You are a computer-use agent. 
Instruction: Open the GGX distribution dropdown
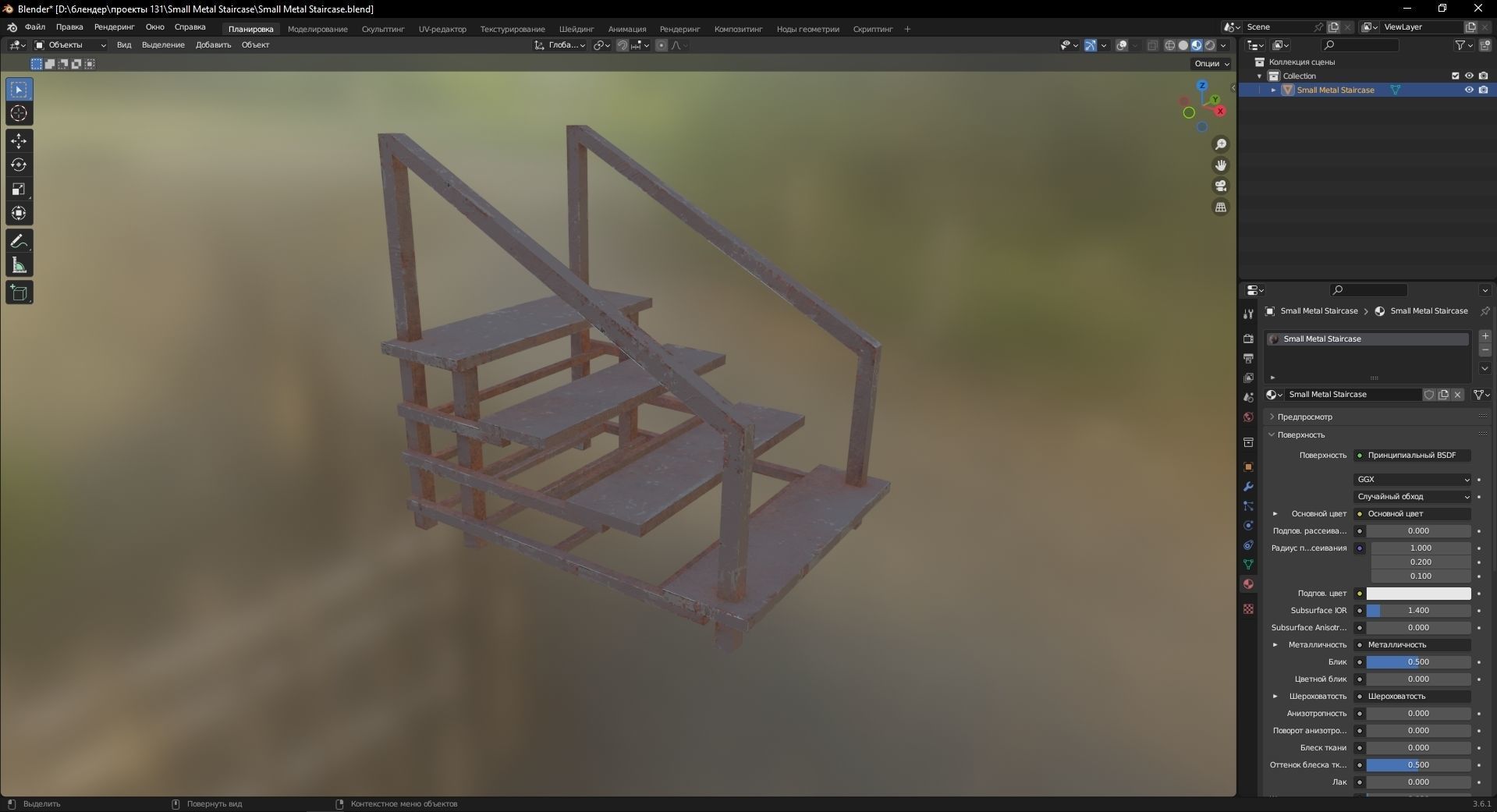point(1412,479)
